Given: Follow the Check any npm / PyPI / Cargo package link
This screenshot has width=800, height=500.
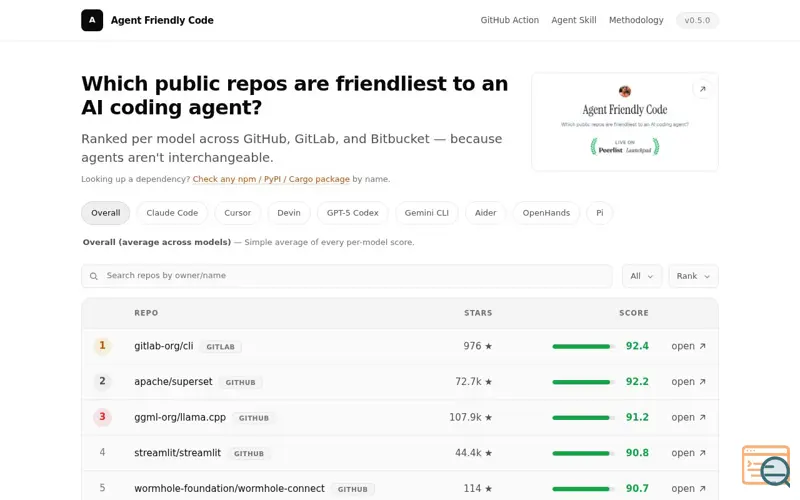Looking at the screenshot, I should 271,179.
